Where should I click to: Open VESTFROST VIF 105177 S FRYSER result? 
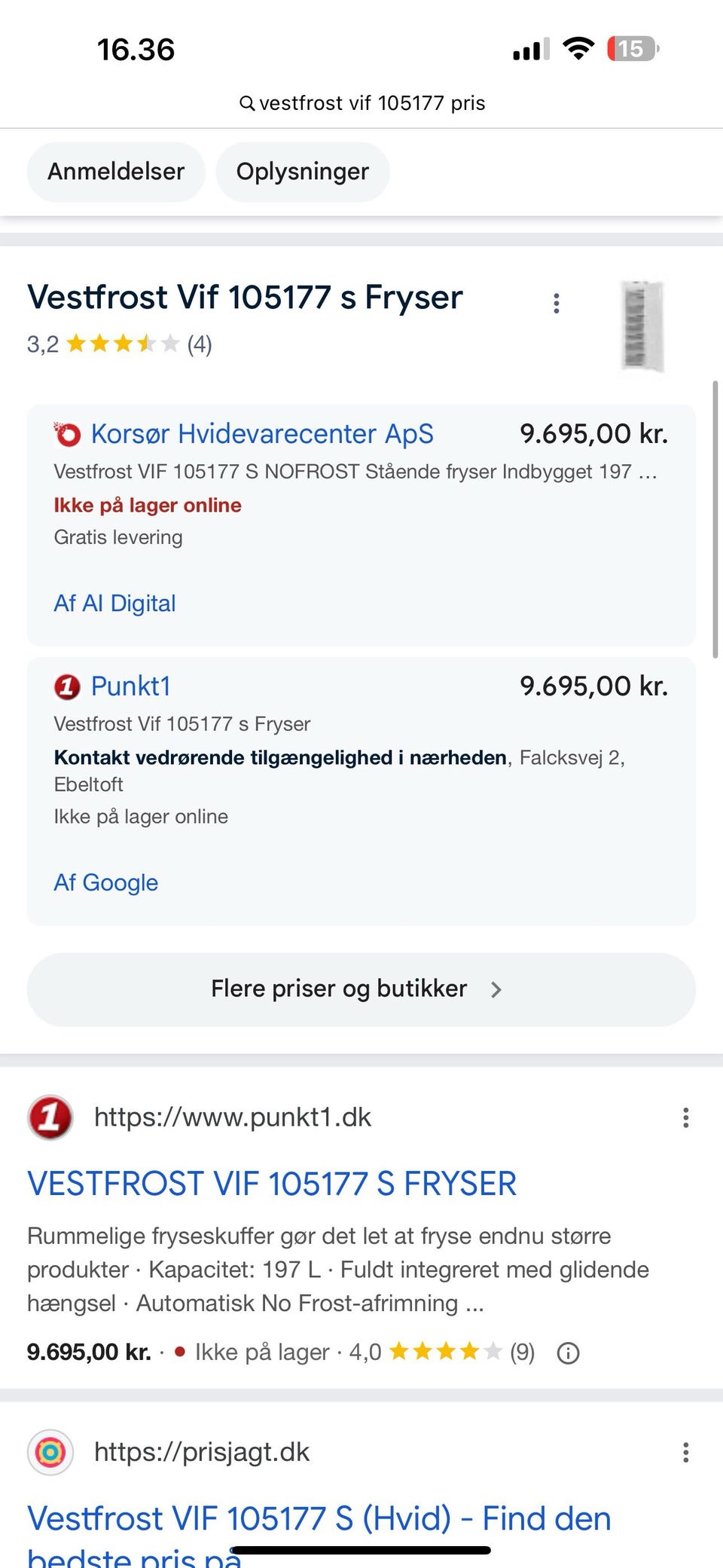pyautogui.click(x=272, y=1184)
